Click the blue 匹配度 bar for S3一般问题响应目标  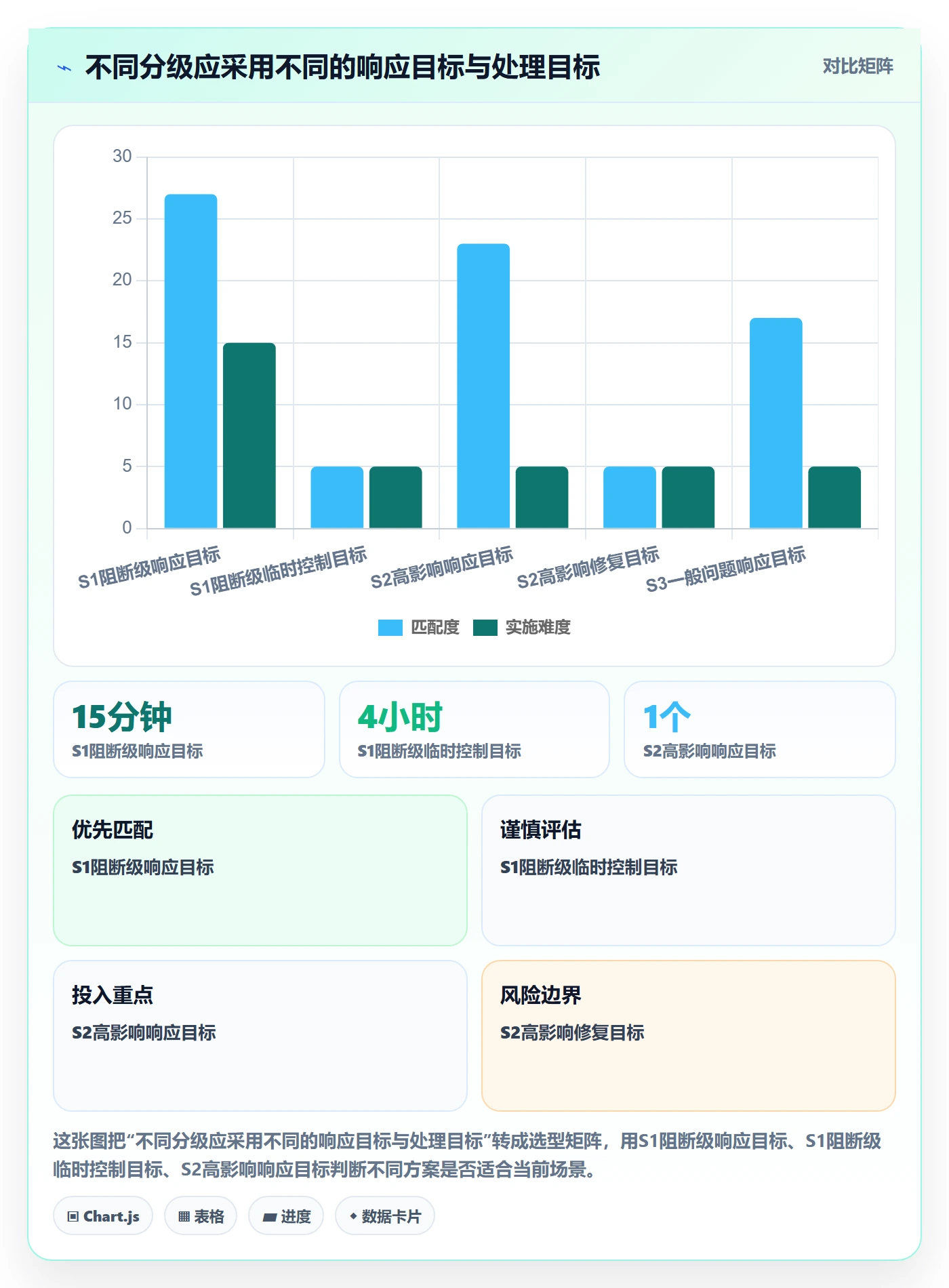(x=776, y=423)
